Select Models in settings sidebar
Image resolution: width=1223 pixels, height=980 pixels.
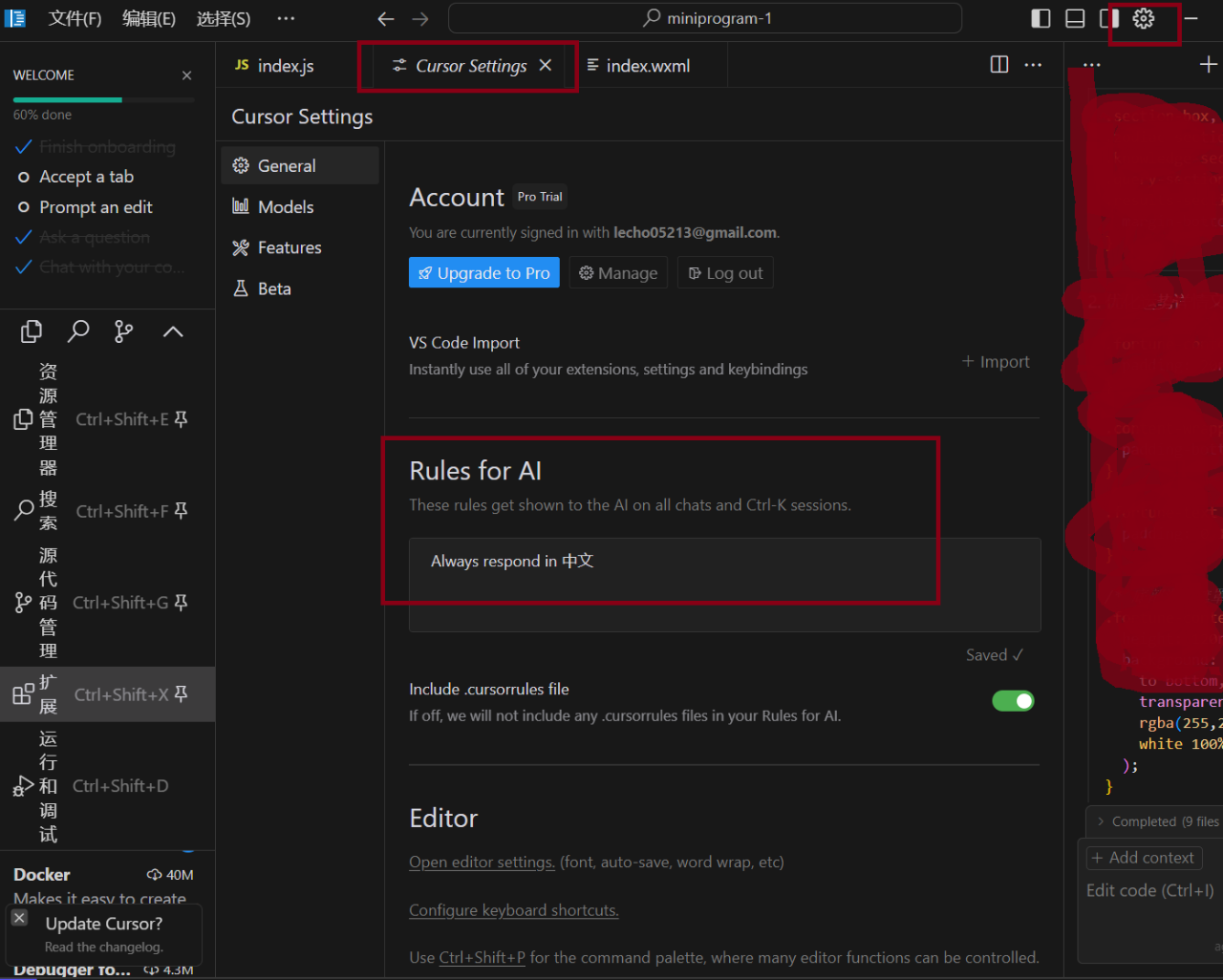tap(285, 207)
